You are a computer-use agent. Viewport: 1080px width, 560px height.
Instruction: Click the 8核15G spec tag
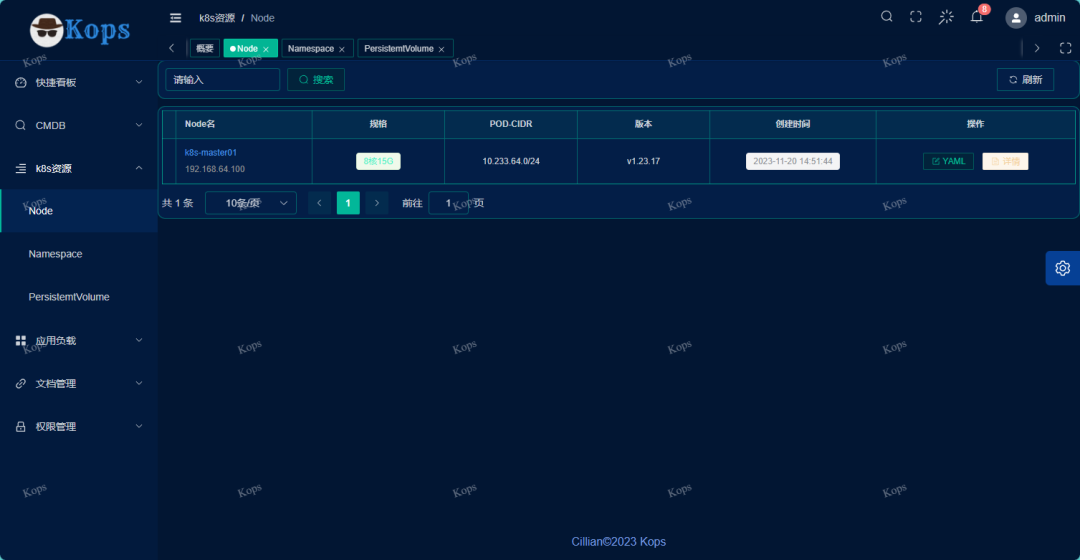378,161
